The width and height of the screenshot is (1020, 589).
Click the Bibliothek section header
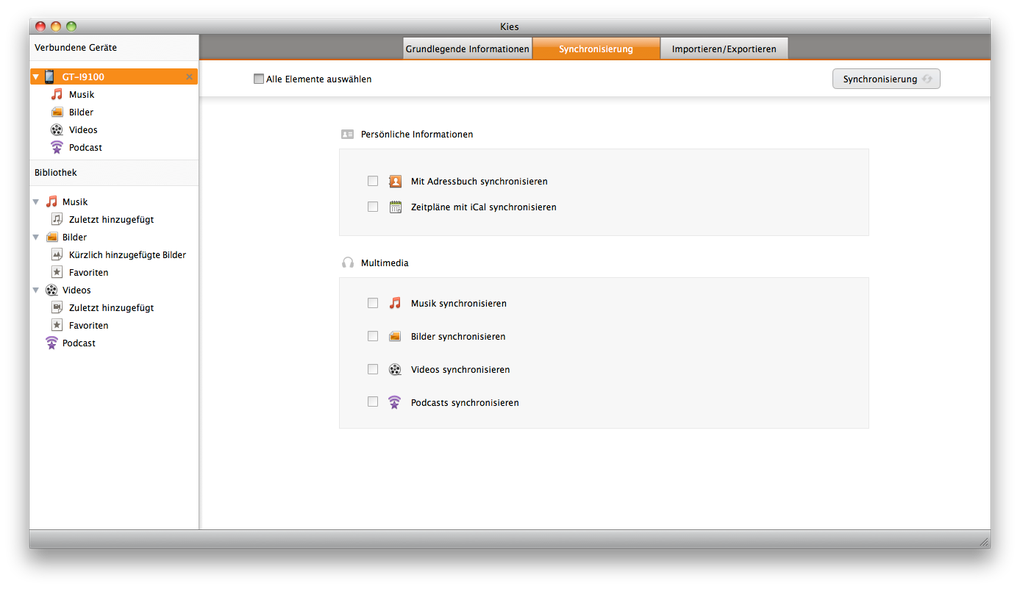(x=114, y=172)
